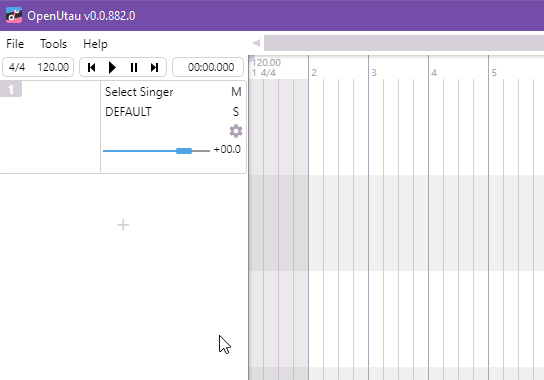Click the +00.0 volume value
This screenshot has height=380, width=544.
(227, 150)
